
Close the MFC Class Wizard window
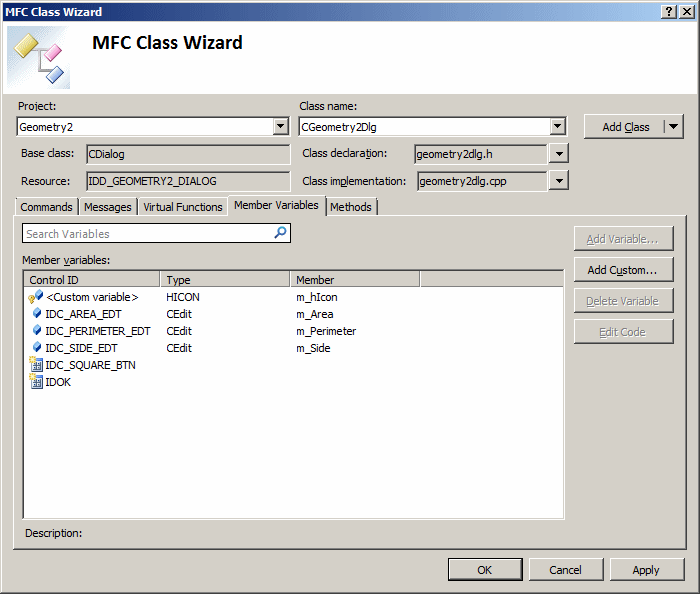(x=687, y=12)
